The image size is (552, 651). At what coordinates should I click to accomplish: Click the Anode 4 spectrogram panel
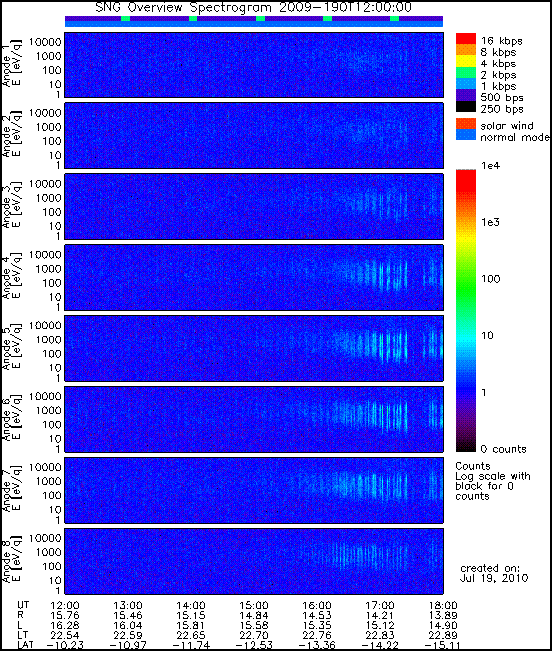(254, 278)
